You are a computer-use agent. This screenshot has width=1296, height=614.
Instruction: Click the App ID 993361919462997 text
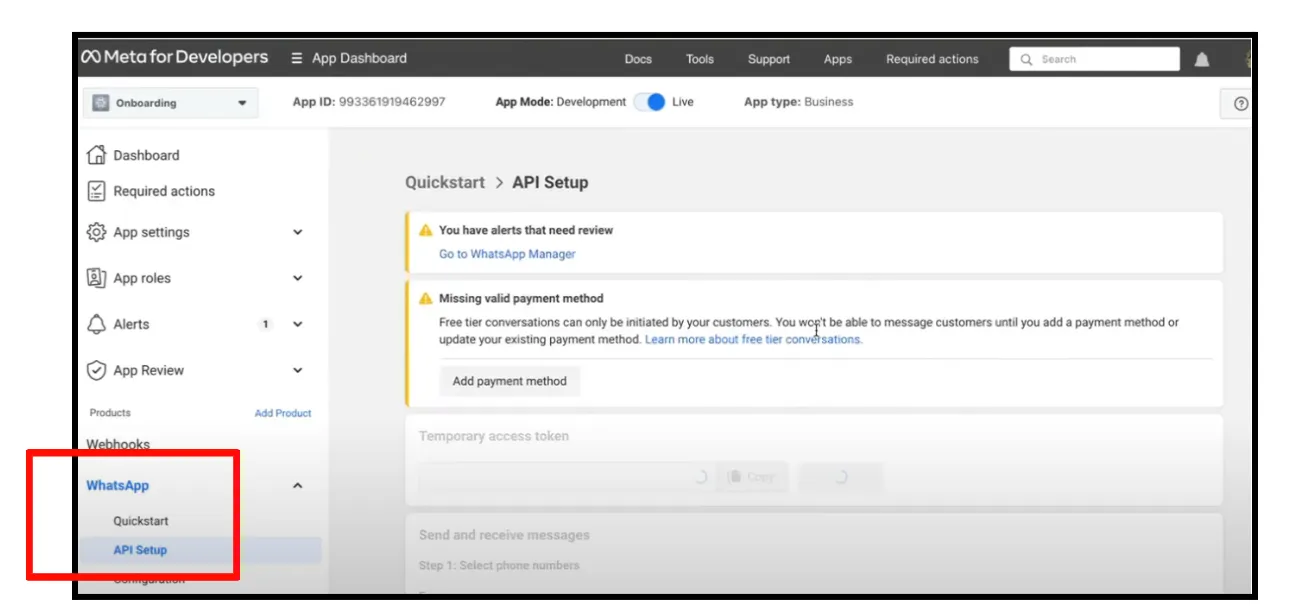369,102
